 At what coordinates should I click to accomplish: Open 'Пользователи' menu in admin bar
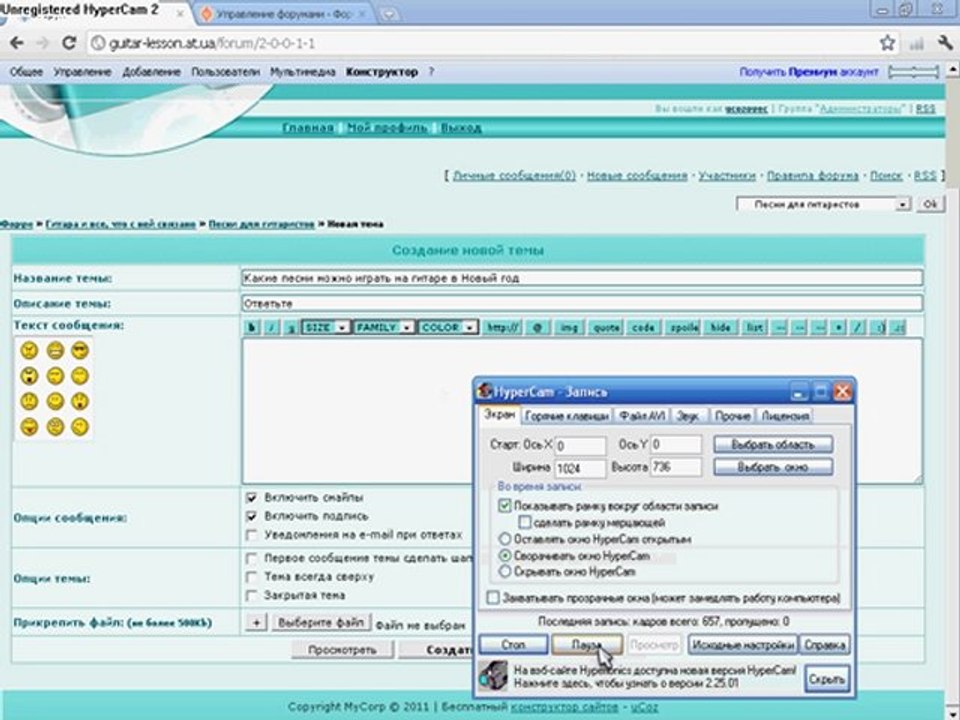[225, 72]
